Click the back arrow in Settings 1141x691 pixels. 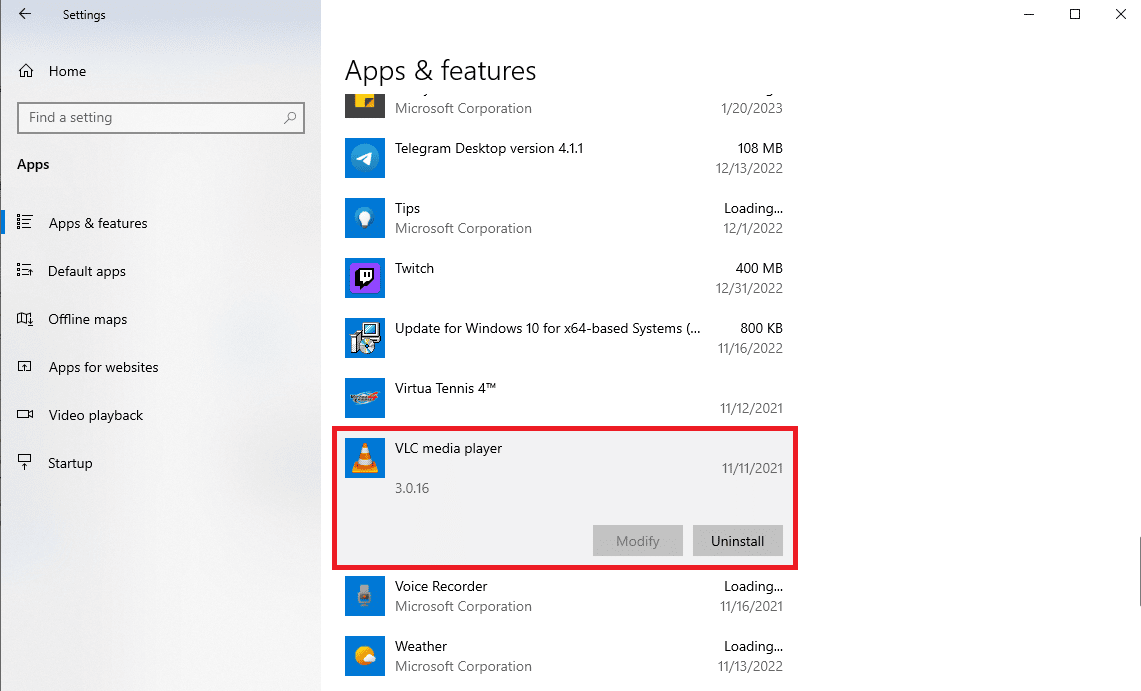(x=25, y=14)
